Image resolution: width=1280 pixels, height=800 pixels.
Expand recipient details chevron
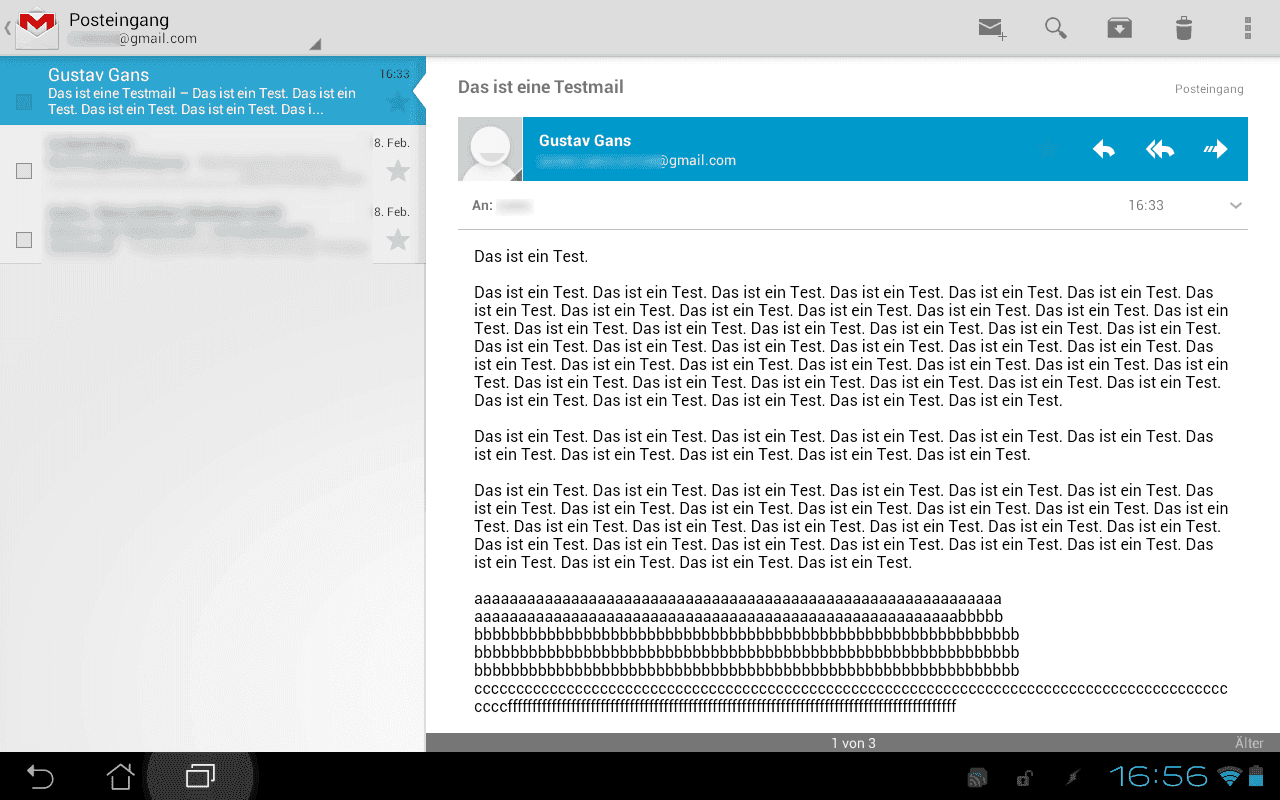click(x=1236, y=206)
